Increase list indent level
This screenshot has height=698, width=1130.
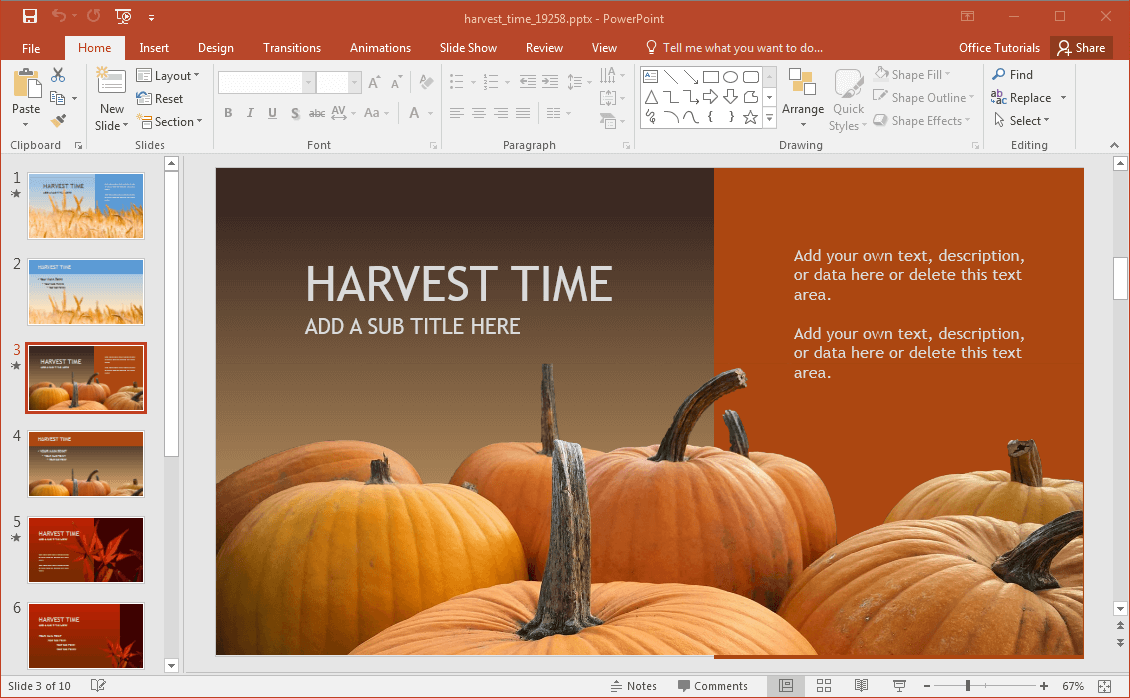coord(550,81)
